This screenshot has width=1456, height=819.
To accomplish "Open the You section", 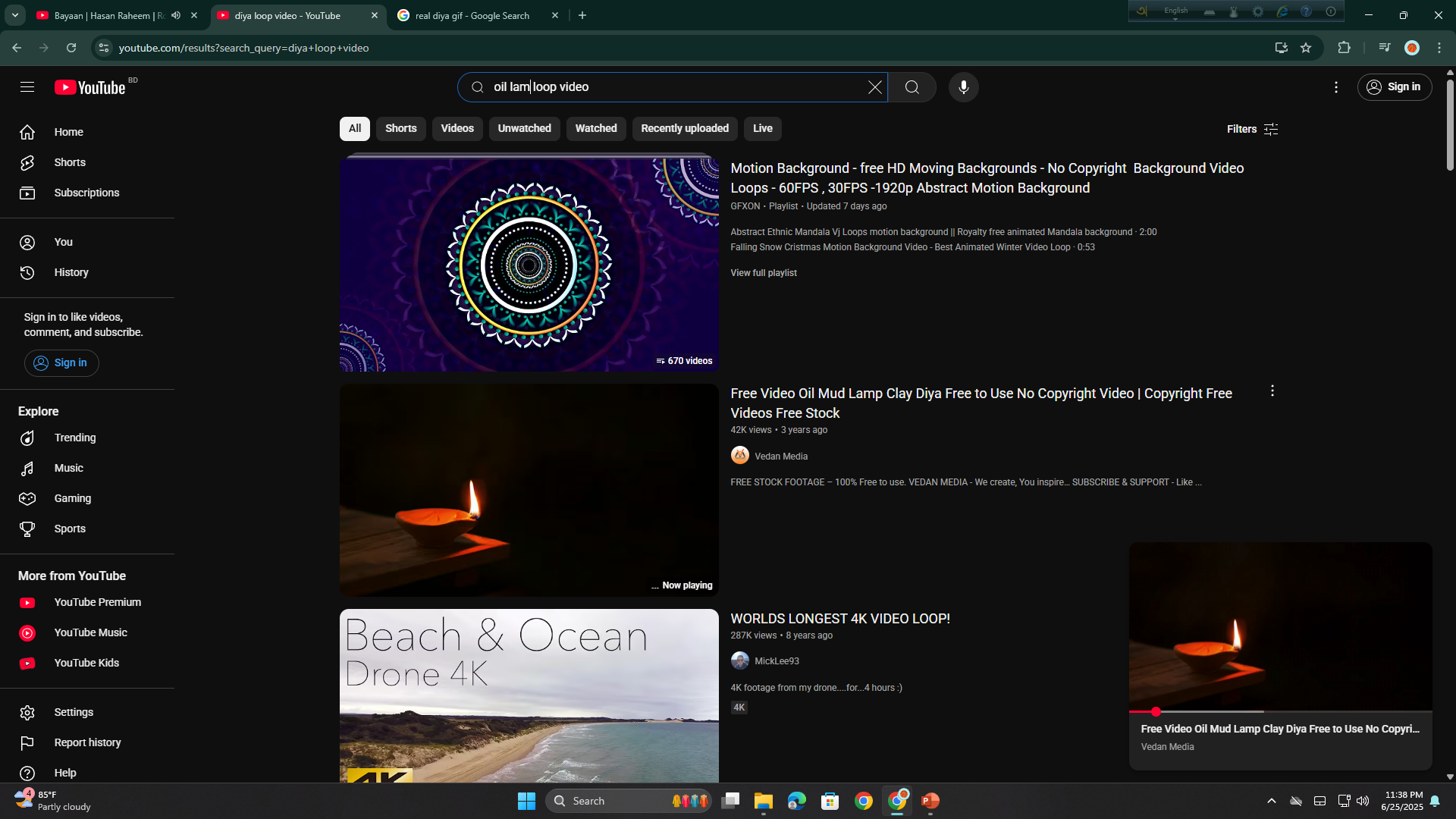I will coord(87,242).
